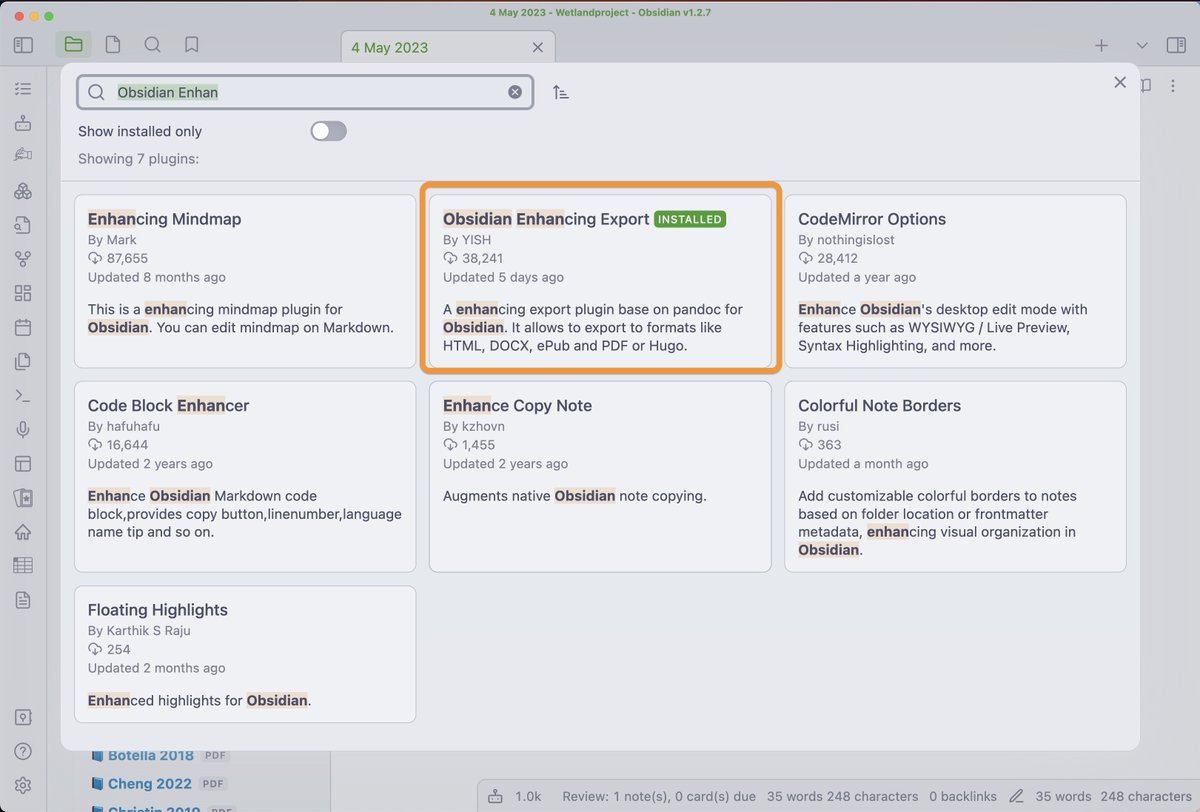Create a new note with the note icon

(x=112, y=44)
